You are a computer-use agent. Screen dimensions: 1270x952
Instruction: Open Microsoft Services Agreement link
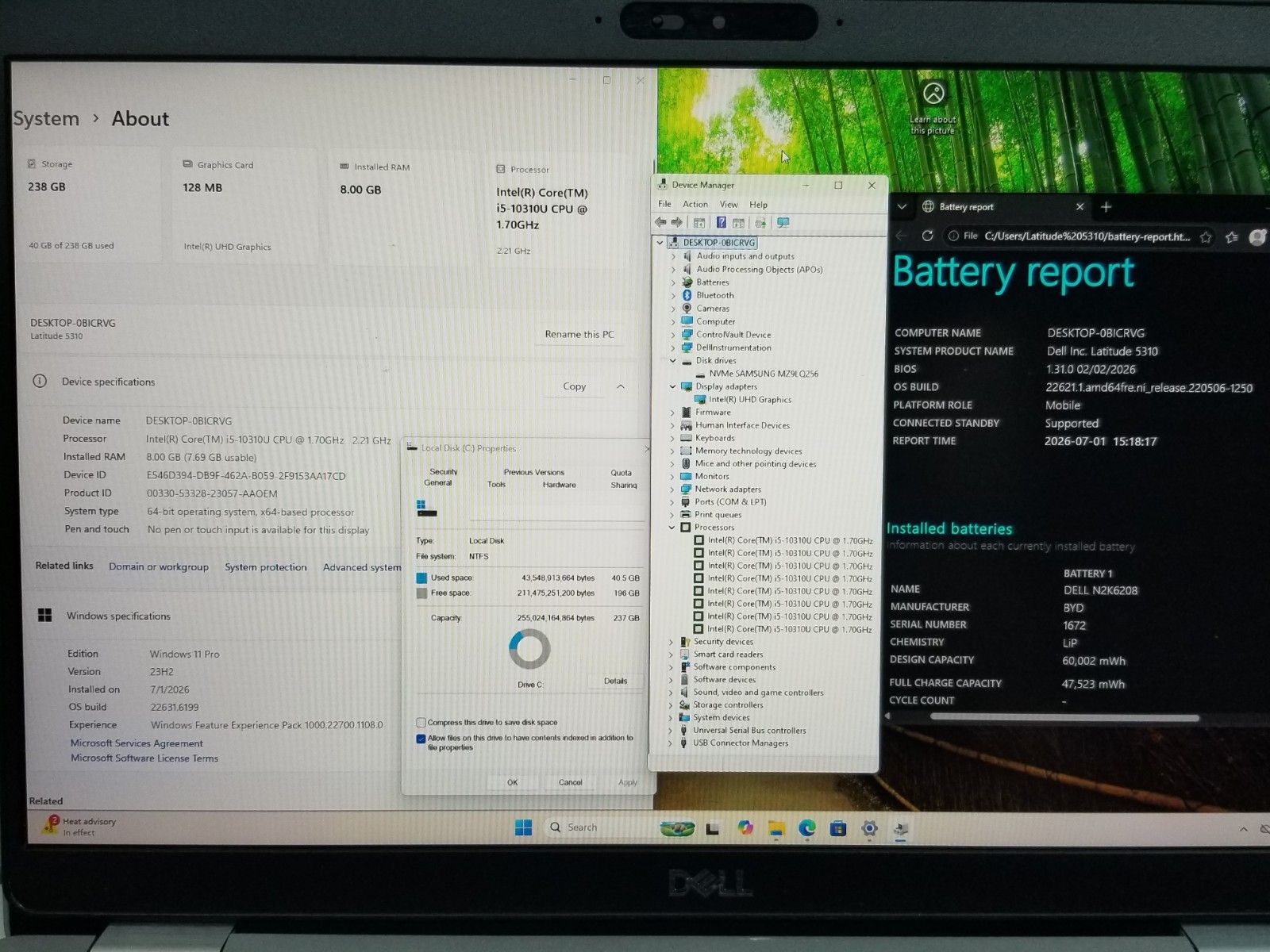point(137,743)
